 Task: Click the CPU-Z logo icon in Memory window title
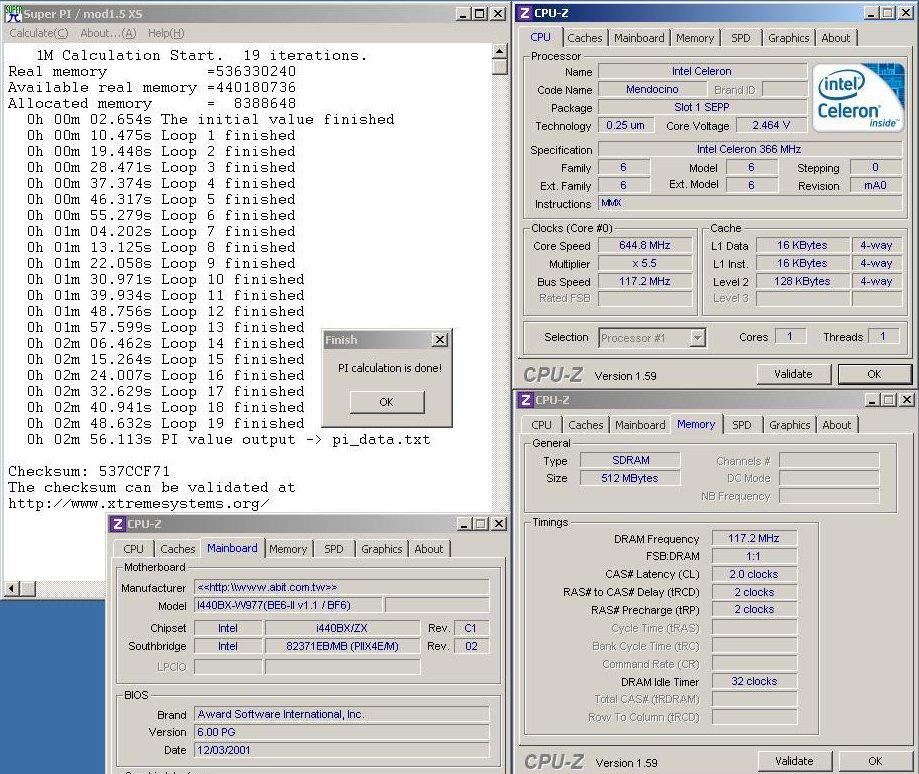click(x=526, y=400)
